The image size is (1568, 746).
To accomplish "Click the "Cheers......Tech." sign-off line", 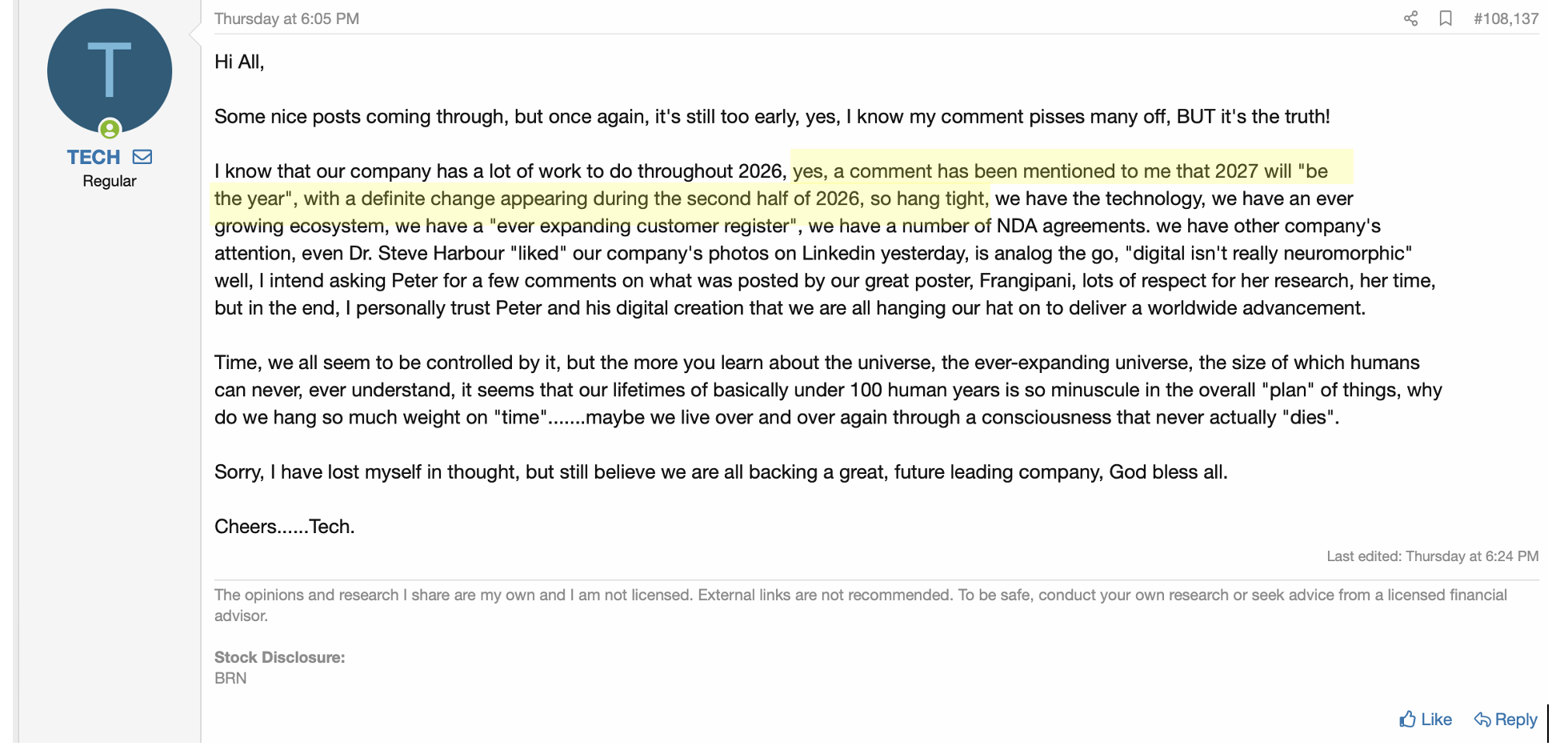I will tap(284, 527).
